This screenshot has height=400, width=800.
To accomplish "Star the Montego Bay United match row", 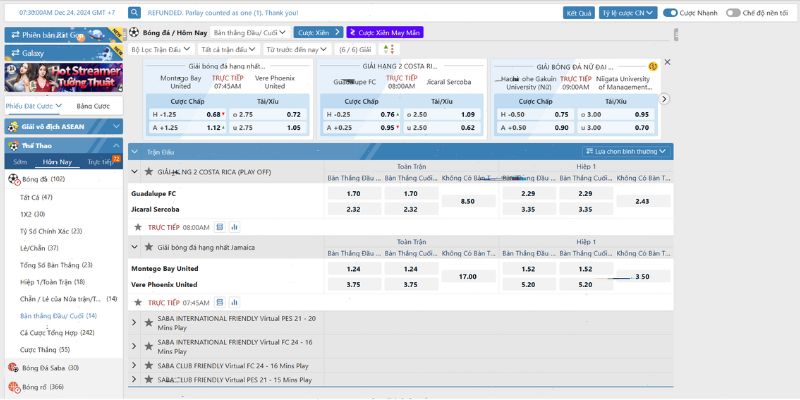I will pos(137,303).
